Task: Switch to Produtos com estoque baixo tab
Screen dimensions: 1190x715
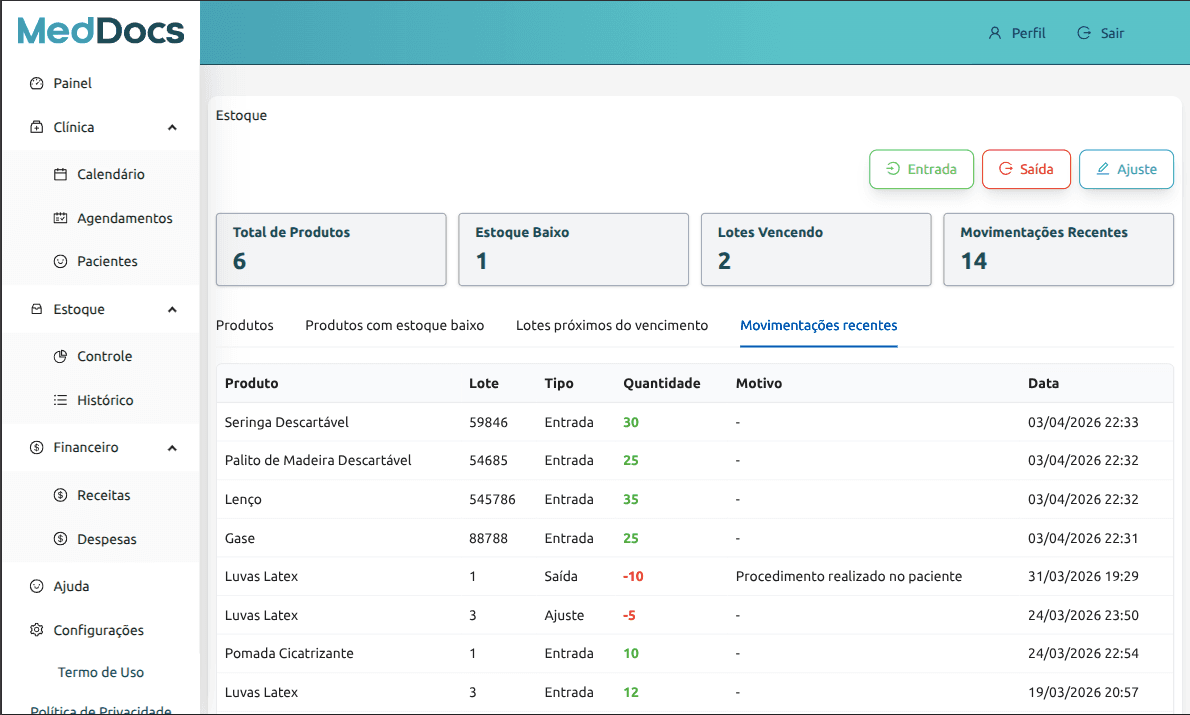Action: click(395, 324)
